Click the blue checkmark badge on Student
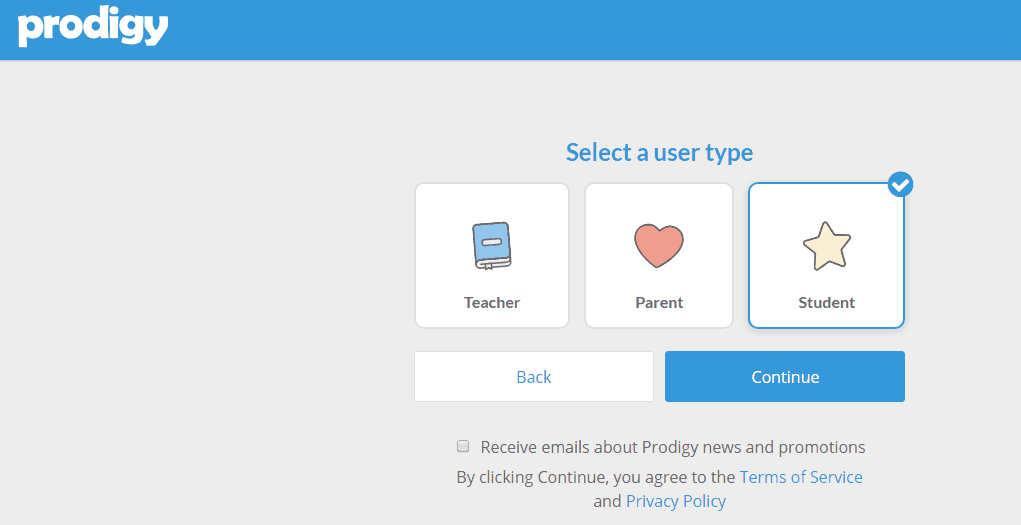1021x525 pixels. (x=900, y=184)
